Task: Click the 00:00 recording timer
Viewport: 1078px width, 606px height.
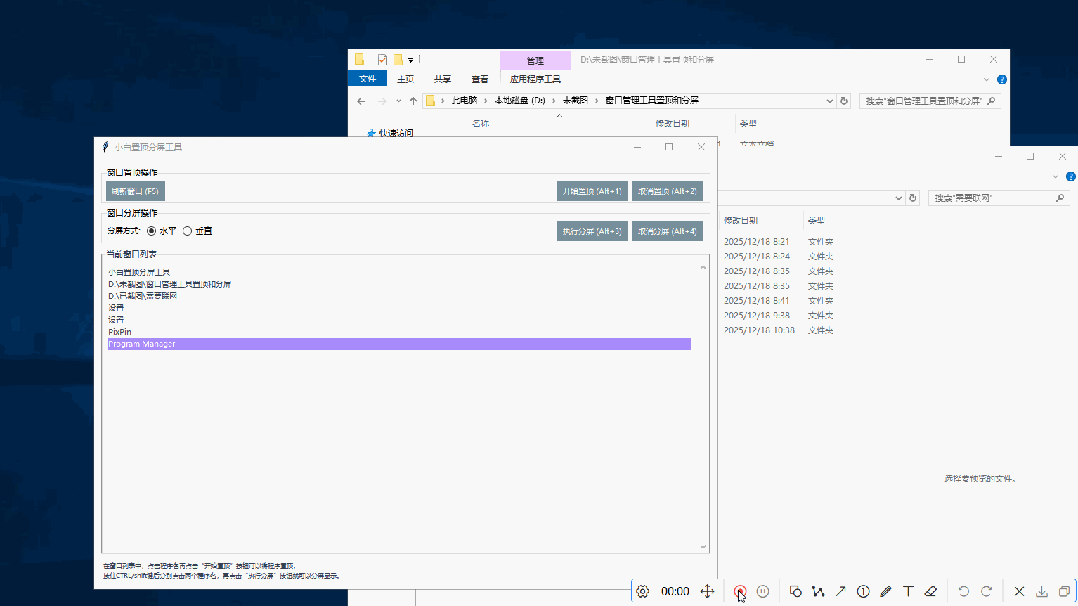Action: (x=675, y=592)
